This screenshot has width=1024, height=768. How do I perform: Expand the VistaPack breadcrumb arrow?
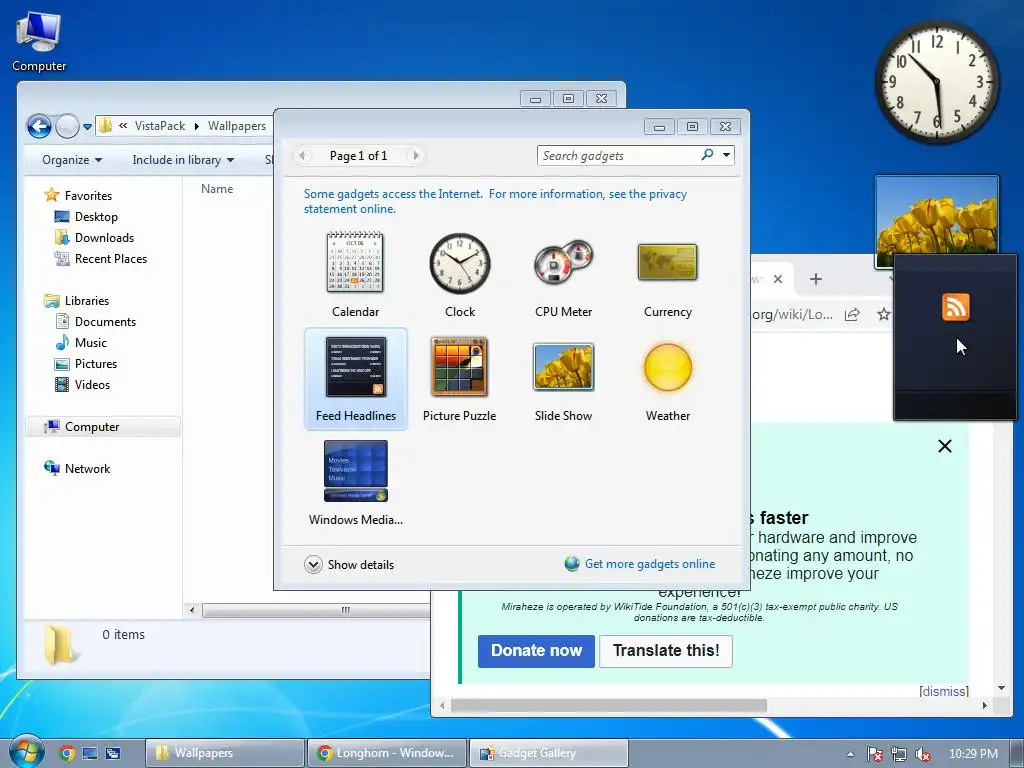(197, 126)
